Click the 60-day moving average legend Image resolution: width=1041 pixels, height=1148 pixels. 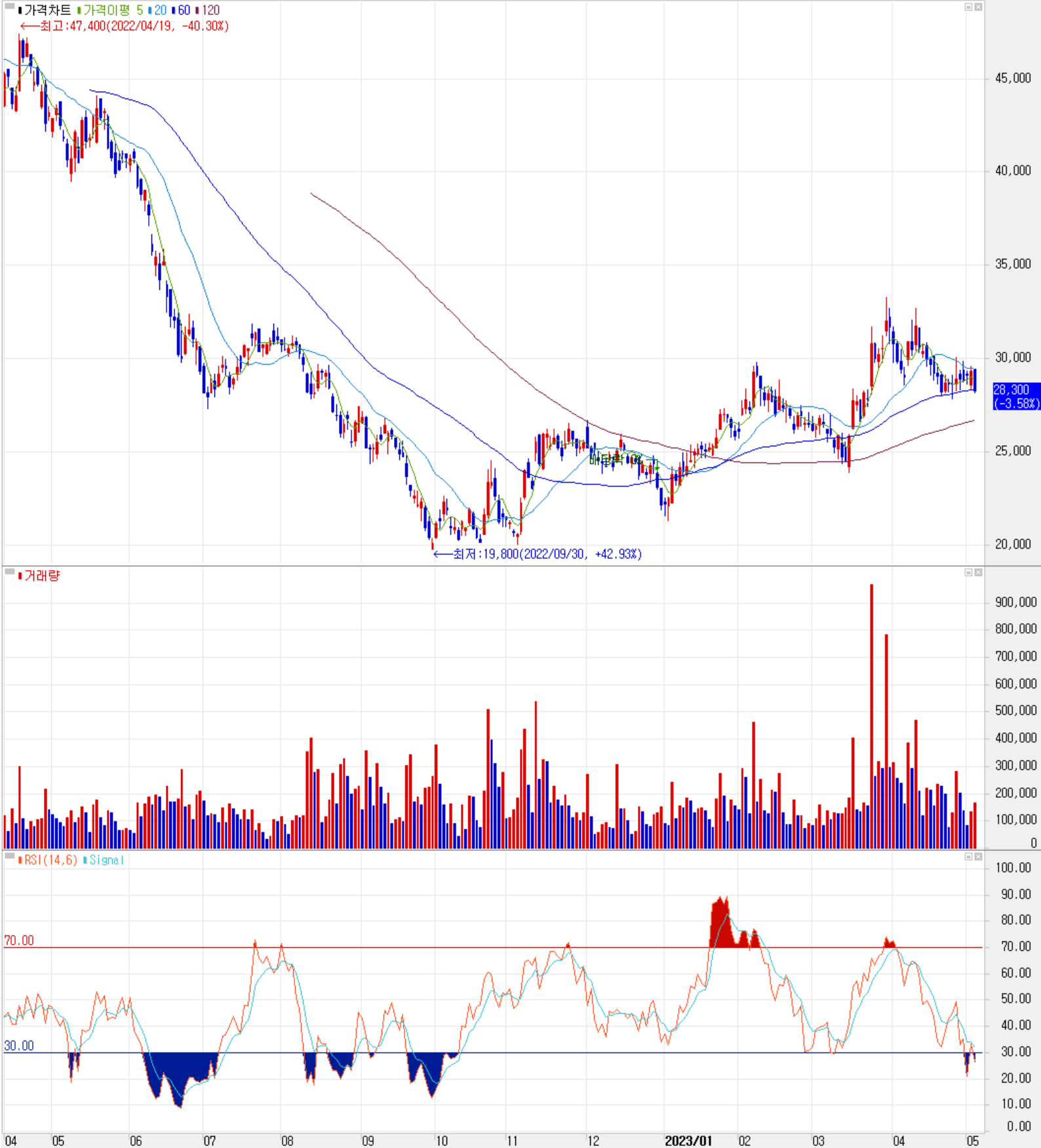182,10
